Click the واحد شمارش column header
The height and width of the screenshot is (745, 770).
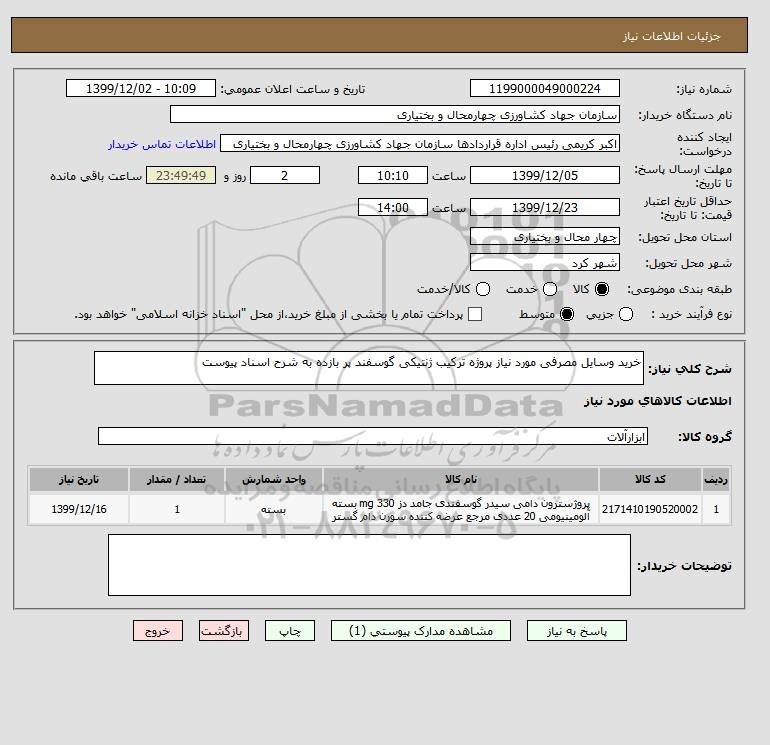pyautogui.click(x=274, y=479)
